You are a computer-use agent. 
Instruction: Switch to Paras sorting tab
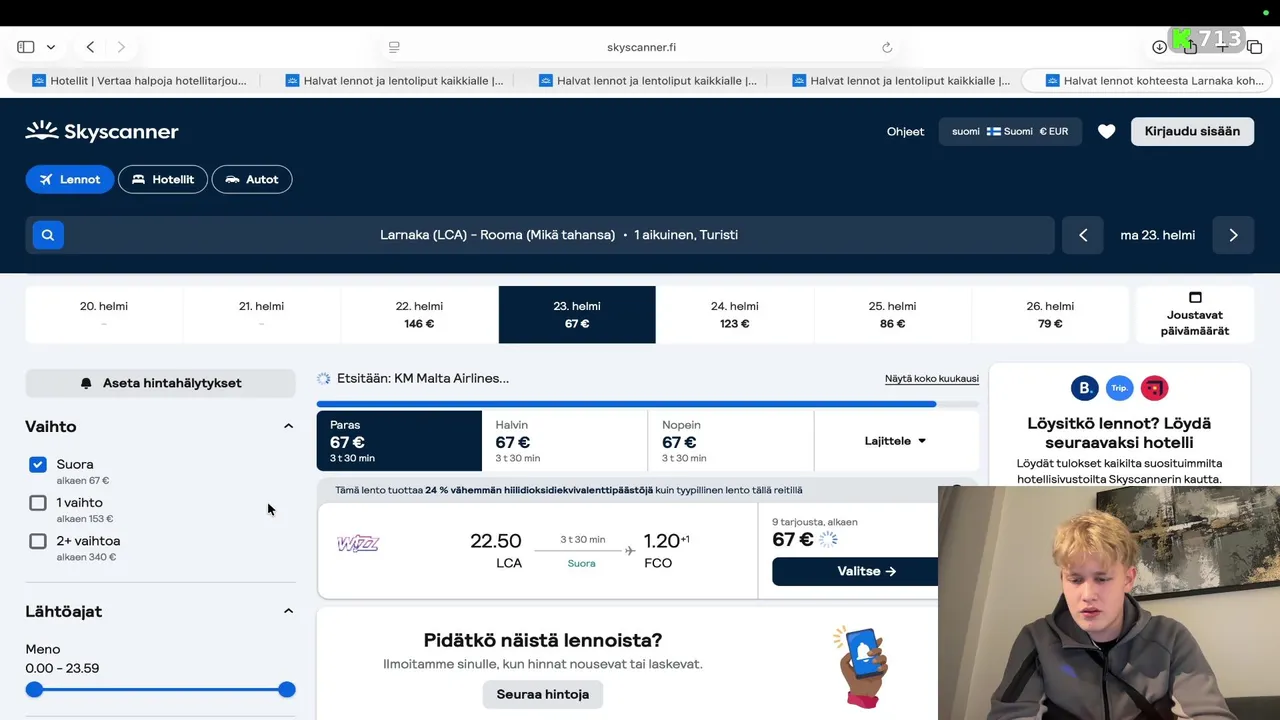click(399, 441)
